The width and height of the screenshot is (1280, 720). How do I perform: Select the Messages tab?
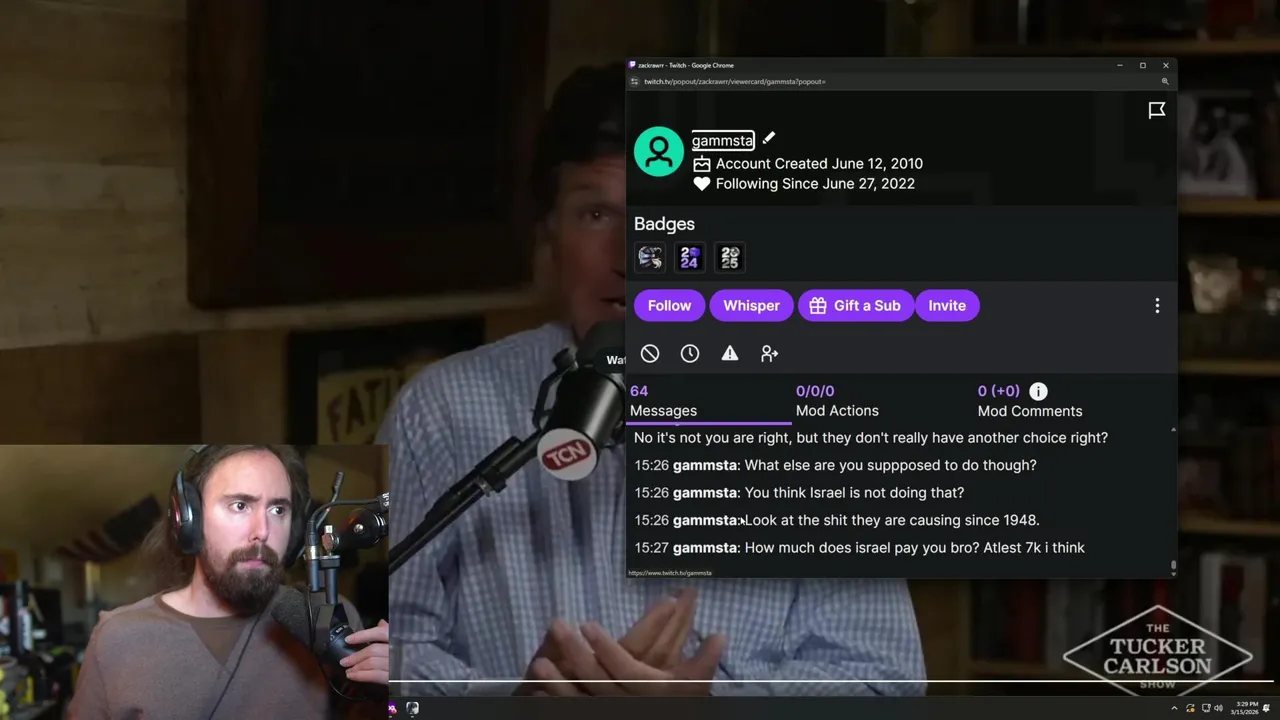coord(709,402)
